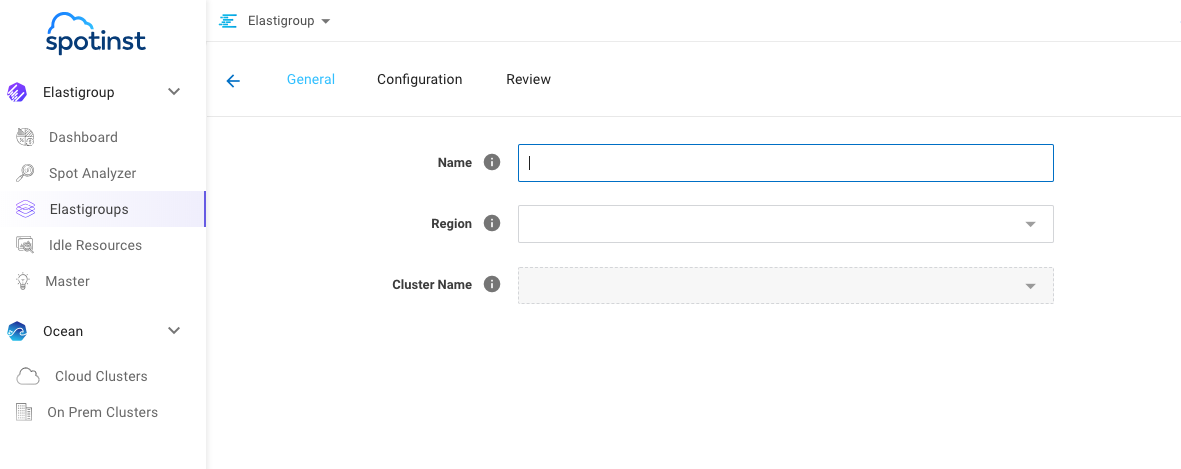
Task: Click the On Prem Clusters building icon
Action: click(x=25, y=412)
